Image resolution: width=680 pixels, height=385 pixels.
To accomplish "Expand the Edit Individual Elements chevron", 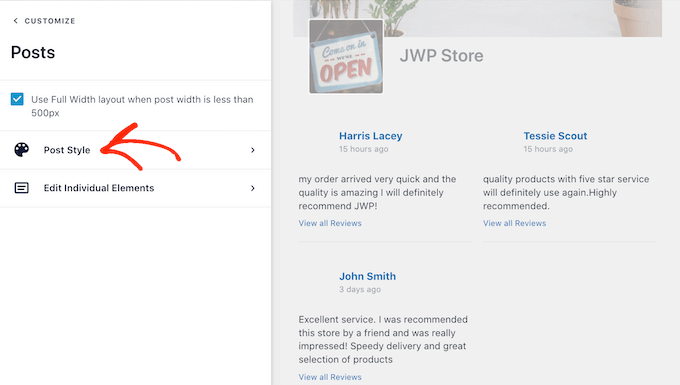I will point(253,188).
